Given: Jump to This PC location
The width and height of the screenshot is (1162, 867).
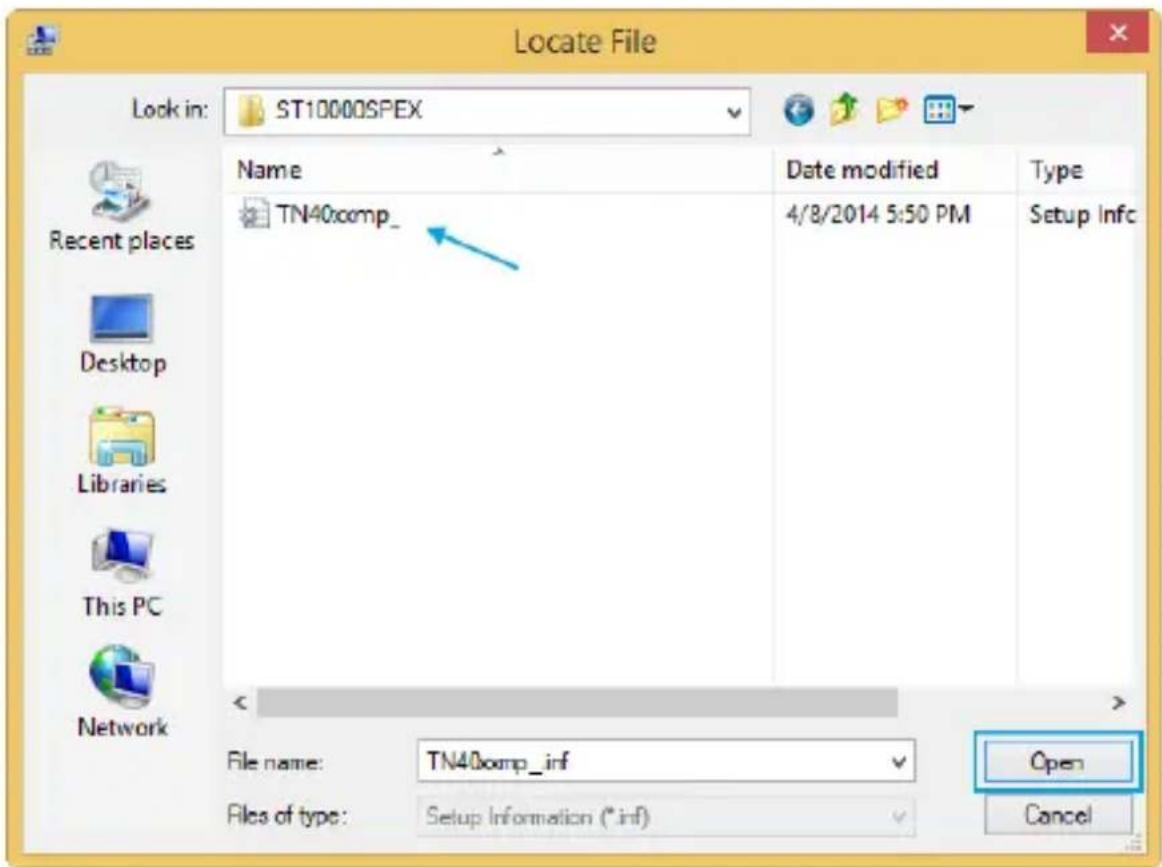Looking at the screenshot, I should click(x=122, y=574).
